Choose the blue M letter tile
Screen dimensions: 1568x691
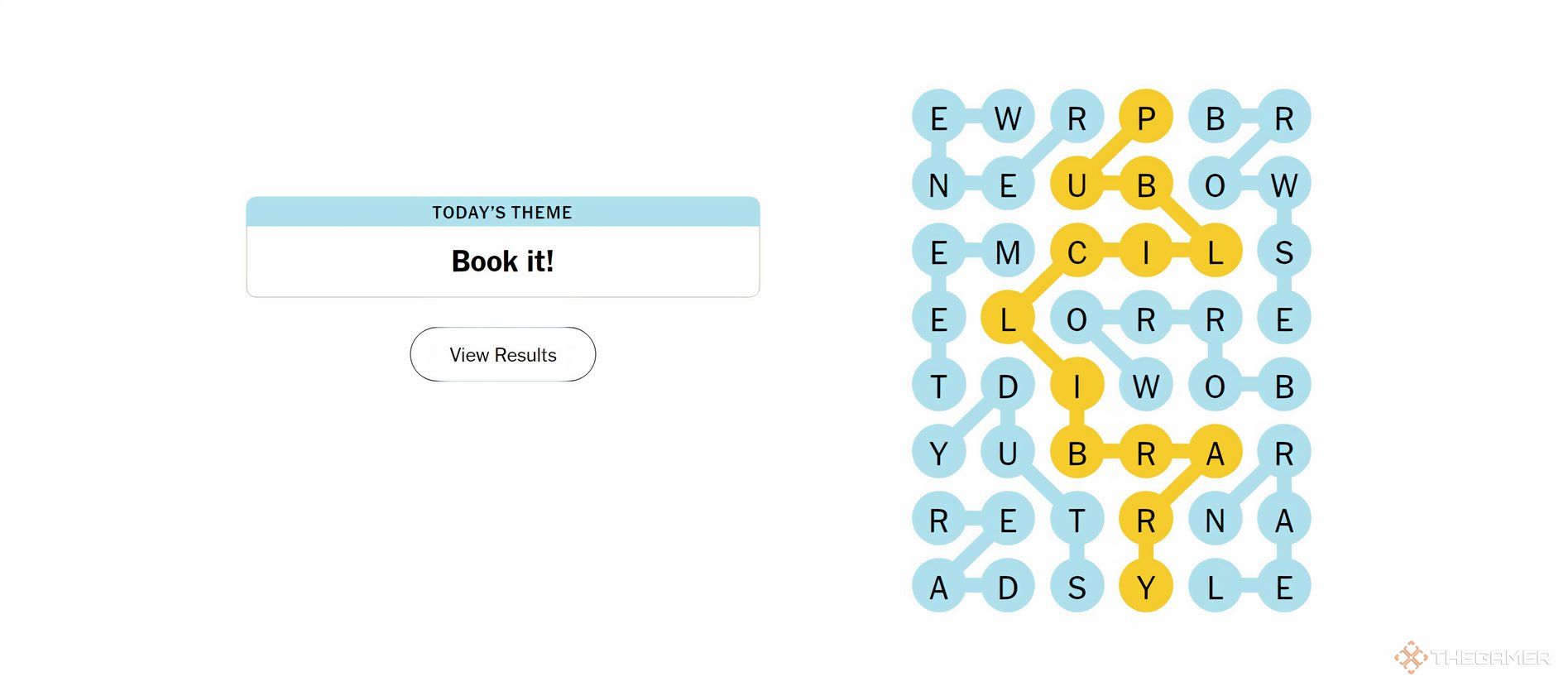pos(1008,251)
